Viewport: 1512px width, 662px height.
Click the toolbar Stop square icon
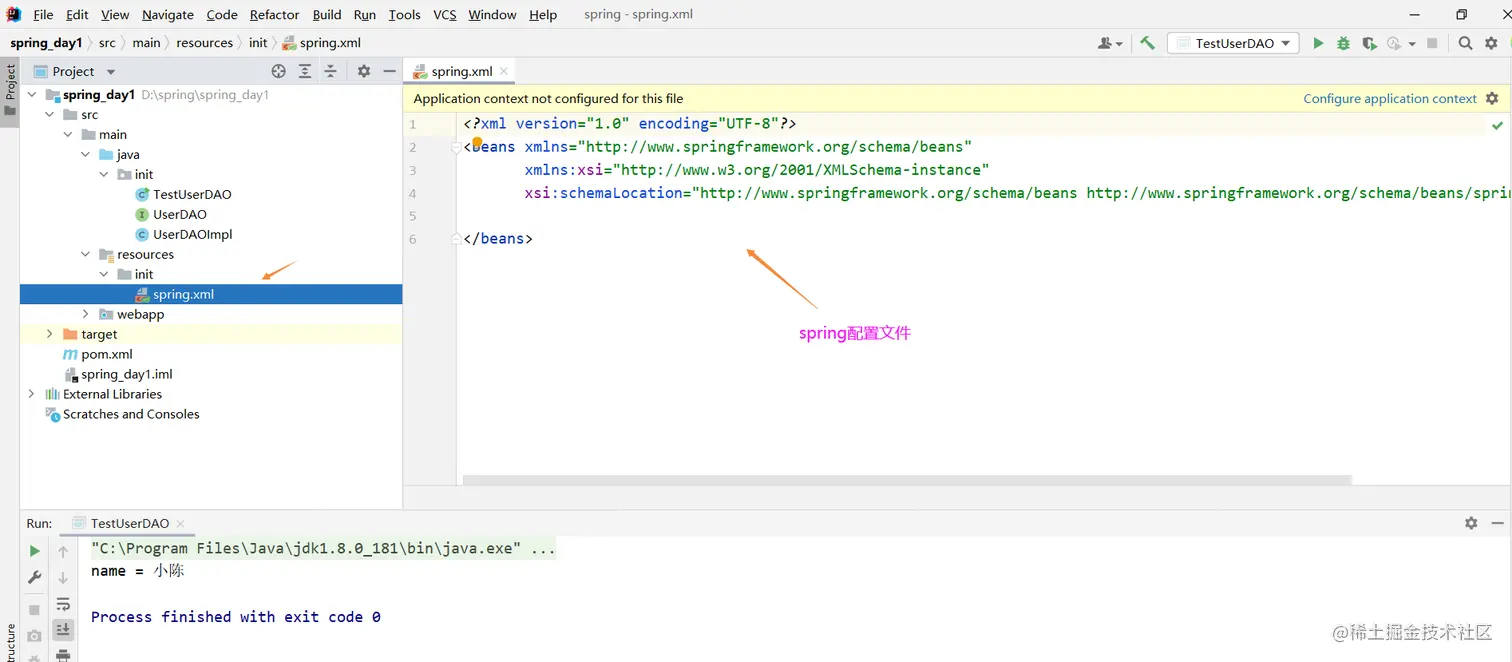[1432, 43]
